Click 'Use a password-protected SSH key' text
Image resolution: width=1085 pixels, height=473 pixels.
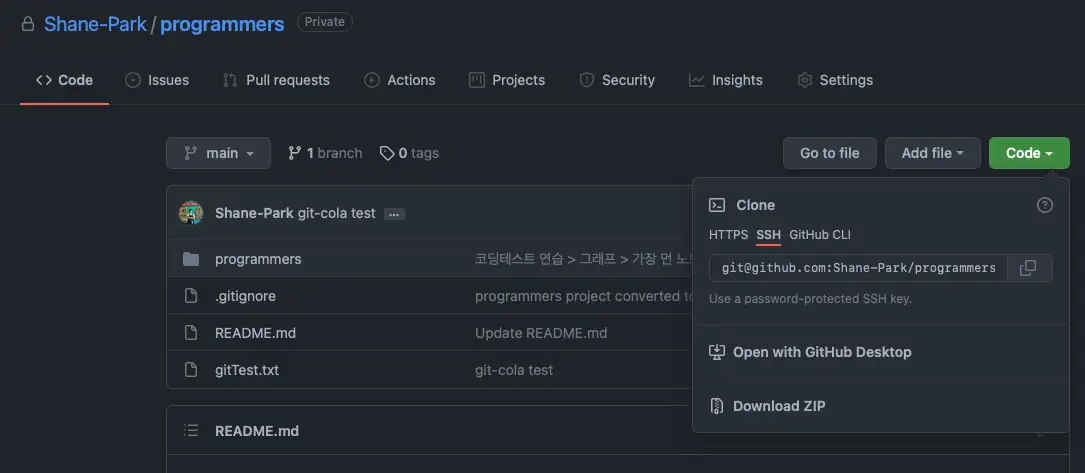click(x=810, y=299)
